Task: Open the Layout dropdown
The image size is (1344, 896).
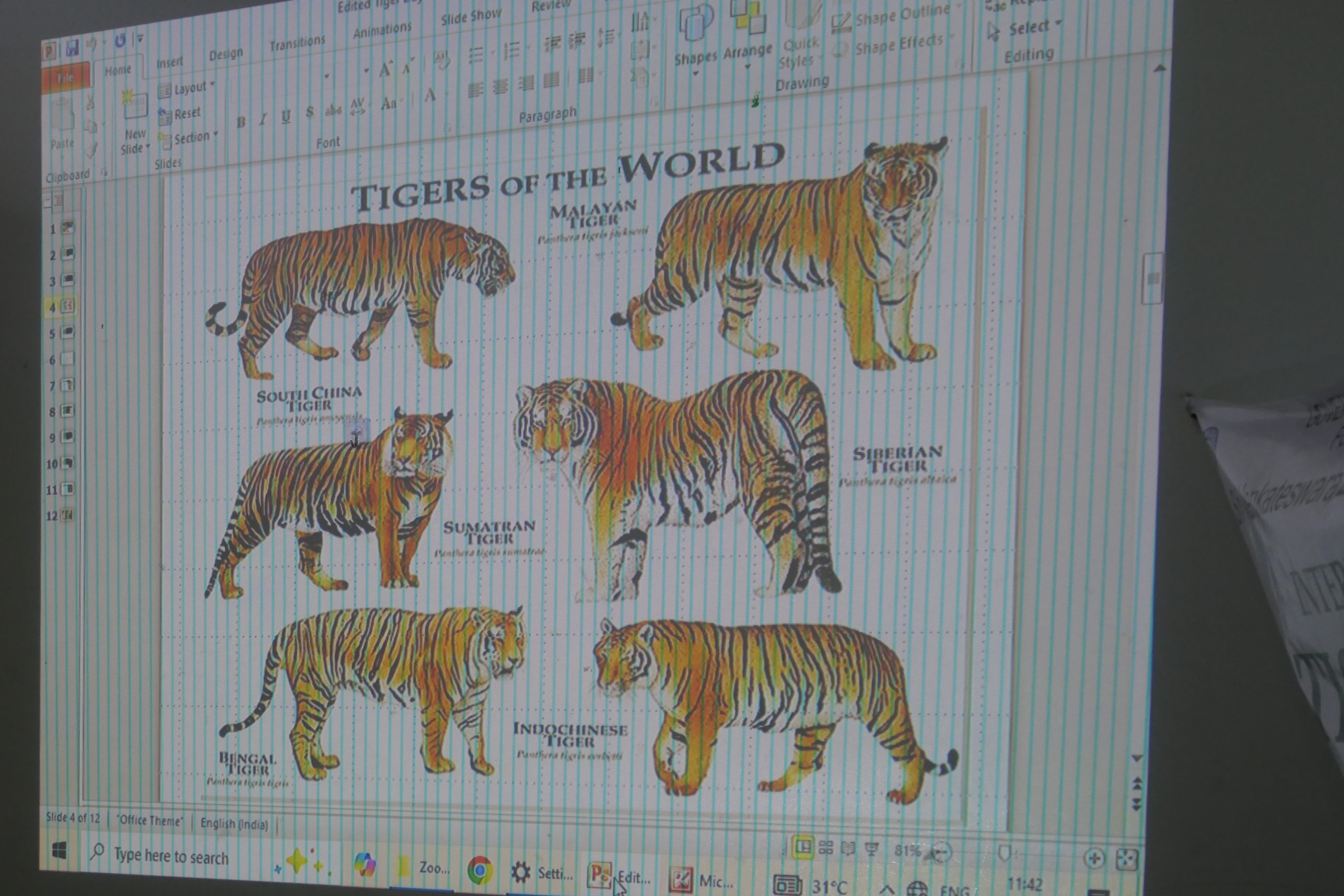Action: pos(187,89)
